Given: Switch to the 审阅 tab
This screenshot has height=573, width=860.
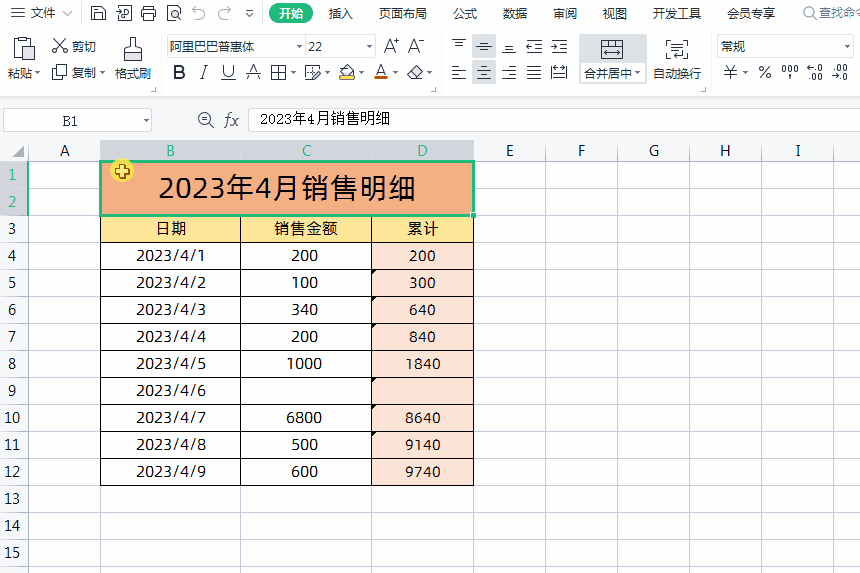Looking at the screenshot, I should pyautogui.click(x=565, y=13).
